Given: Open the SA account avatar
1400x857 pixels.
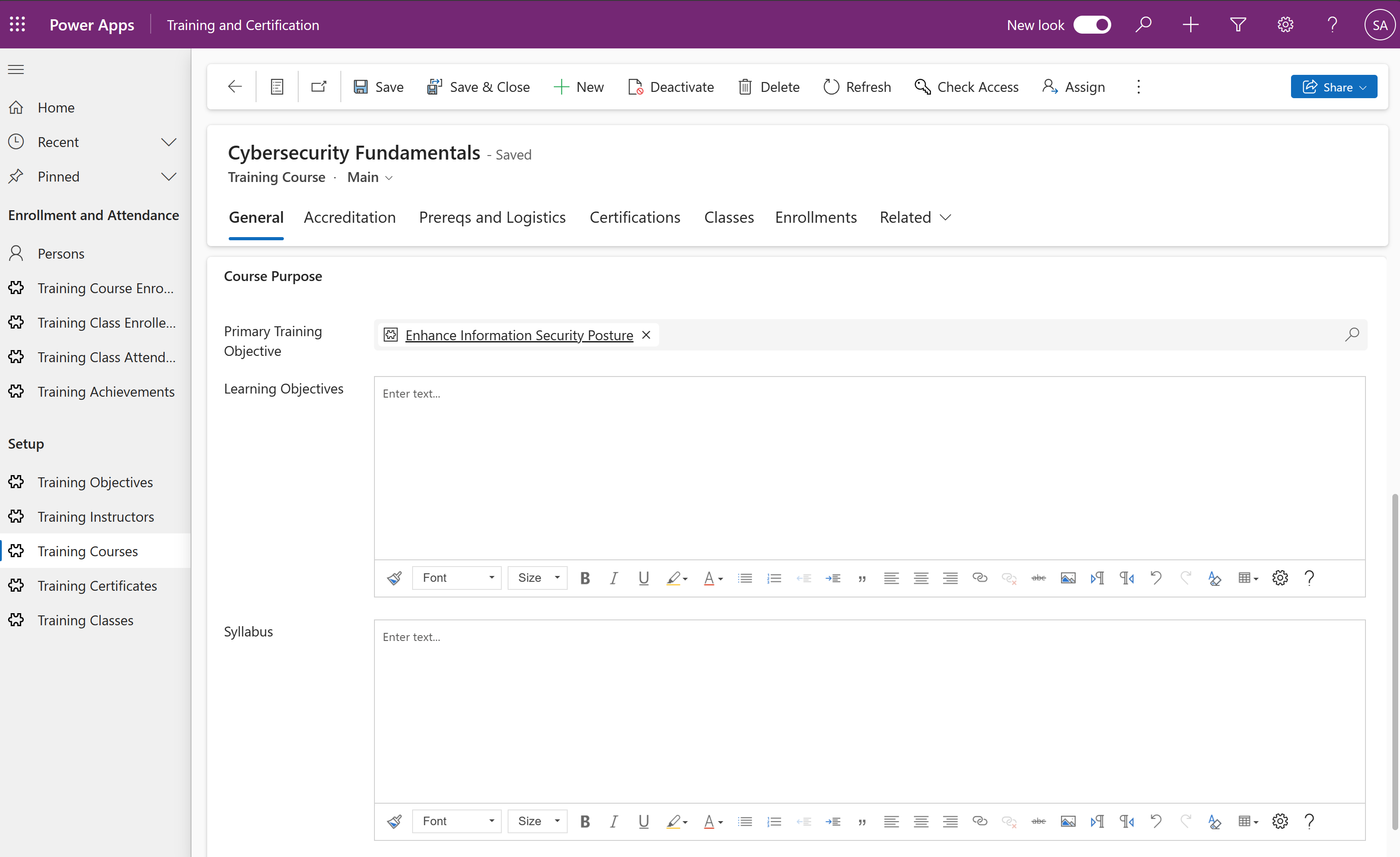Looking at the screenshot, I should 1379,25.
